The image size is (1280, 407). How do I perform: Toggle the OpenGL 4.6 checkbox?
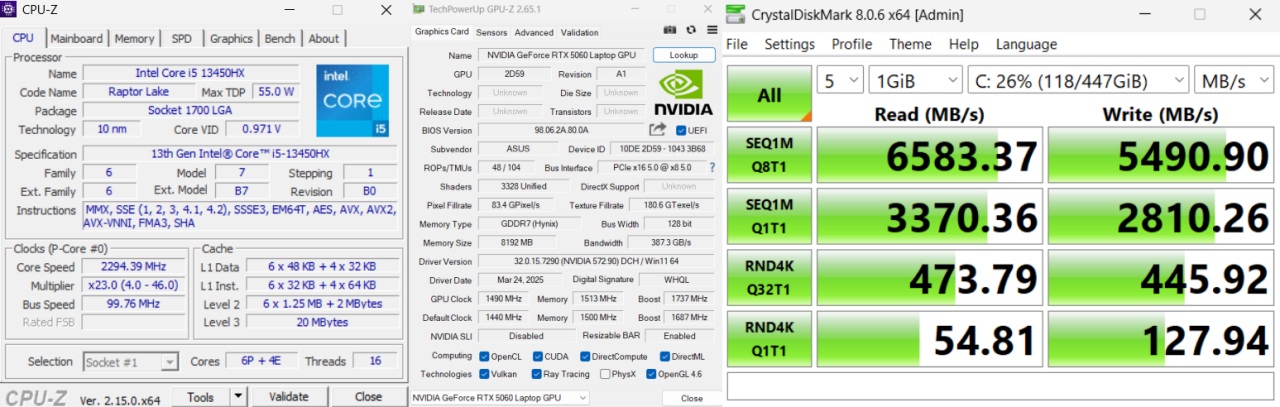(x=652, y=374)
